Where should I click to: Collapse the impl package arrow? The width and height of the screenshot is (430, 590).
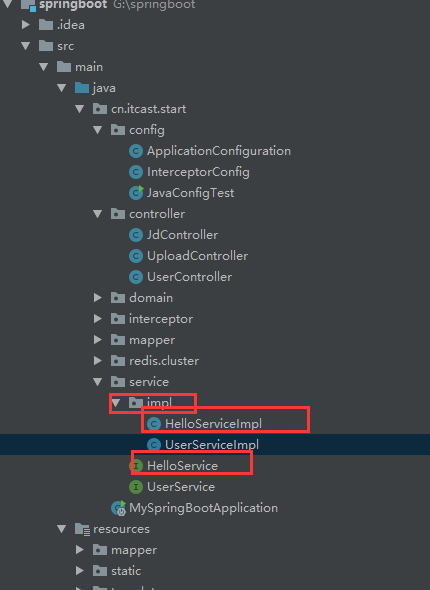[116, 403]
